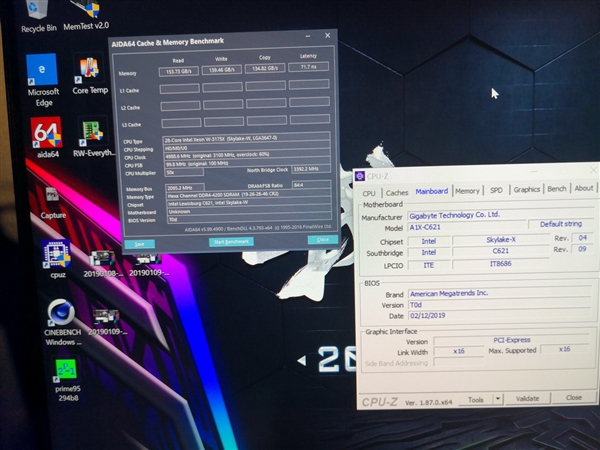Click the Tools button in CPU-Z
Viewport: 600px width, 450px height.
click(475, 399)
